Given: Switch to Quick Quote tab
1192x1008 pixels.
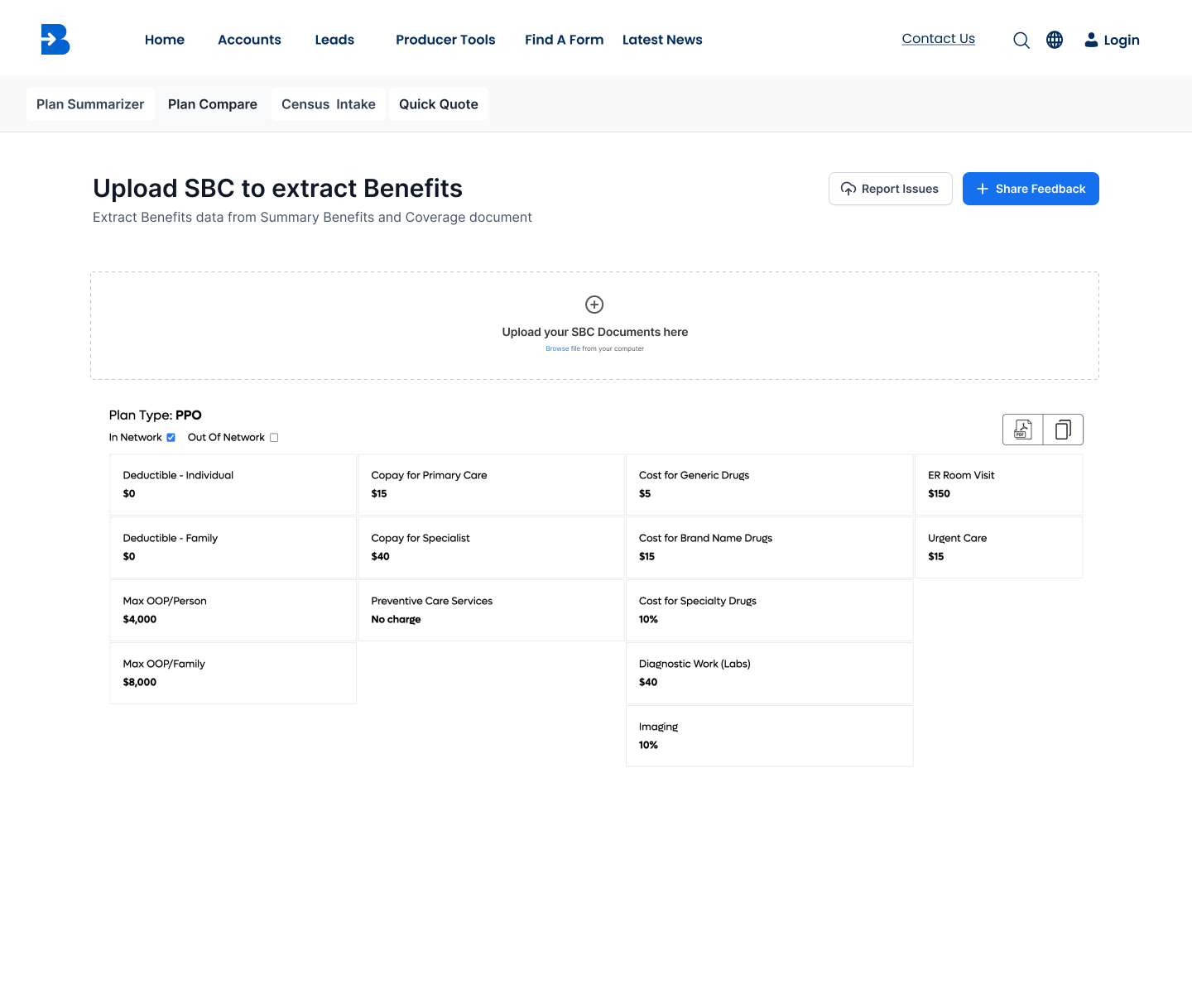Looking at the screenshot, I should tap(439, 104).
